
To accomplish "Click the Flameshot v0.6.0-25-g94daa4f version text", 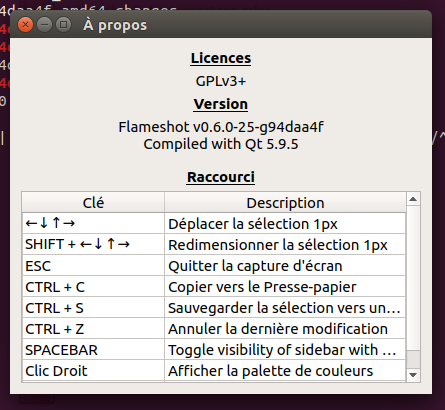I will 221,127.
